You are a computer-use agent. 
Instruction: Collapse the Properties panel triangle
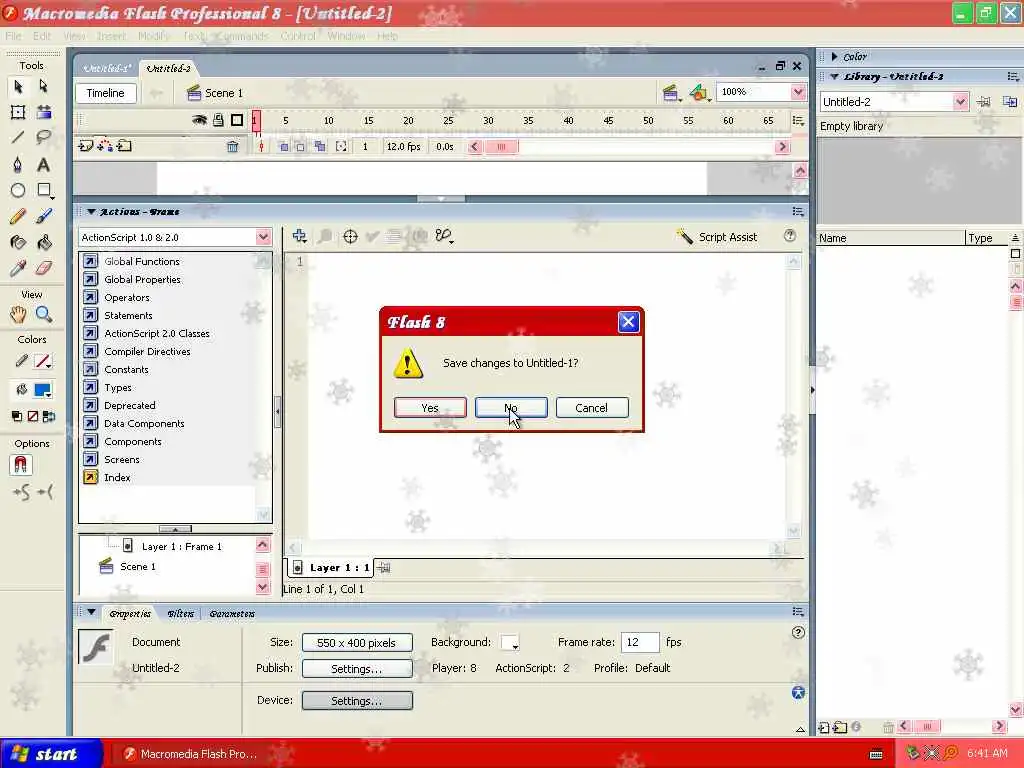91,613
